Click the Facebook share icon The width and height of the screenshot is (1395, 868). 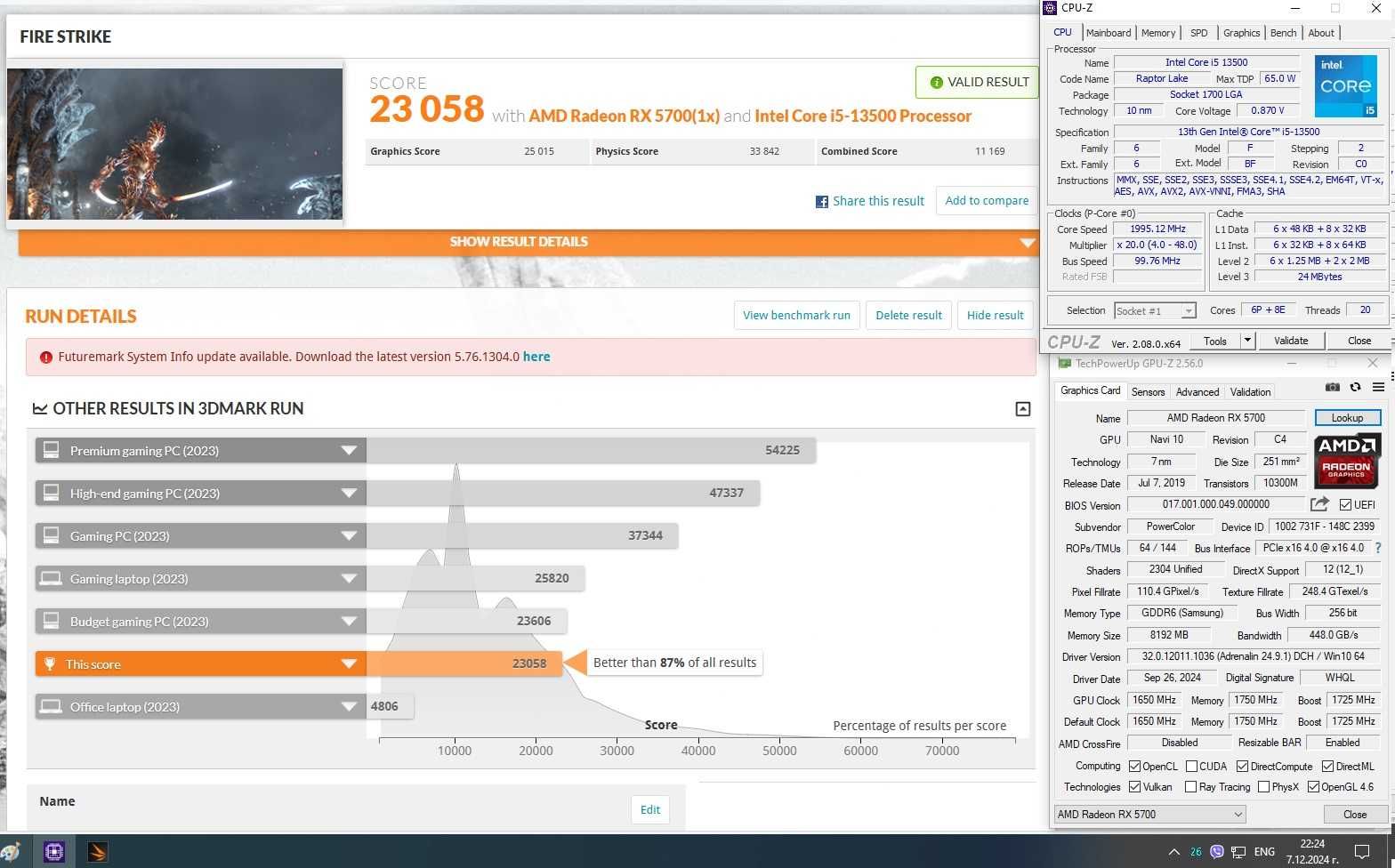point(822,202)
